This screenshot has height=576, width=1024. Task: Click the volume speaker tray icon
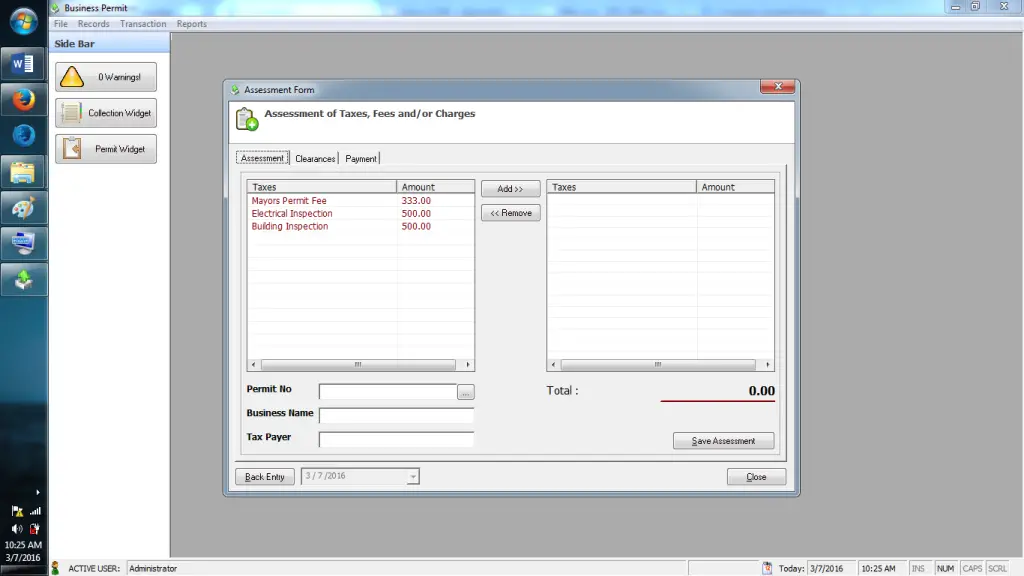17,528
